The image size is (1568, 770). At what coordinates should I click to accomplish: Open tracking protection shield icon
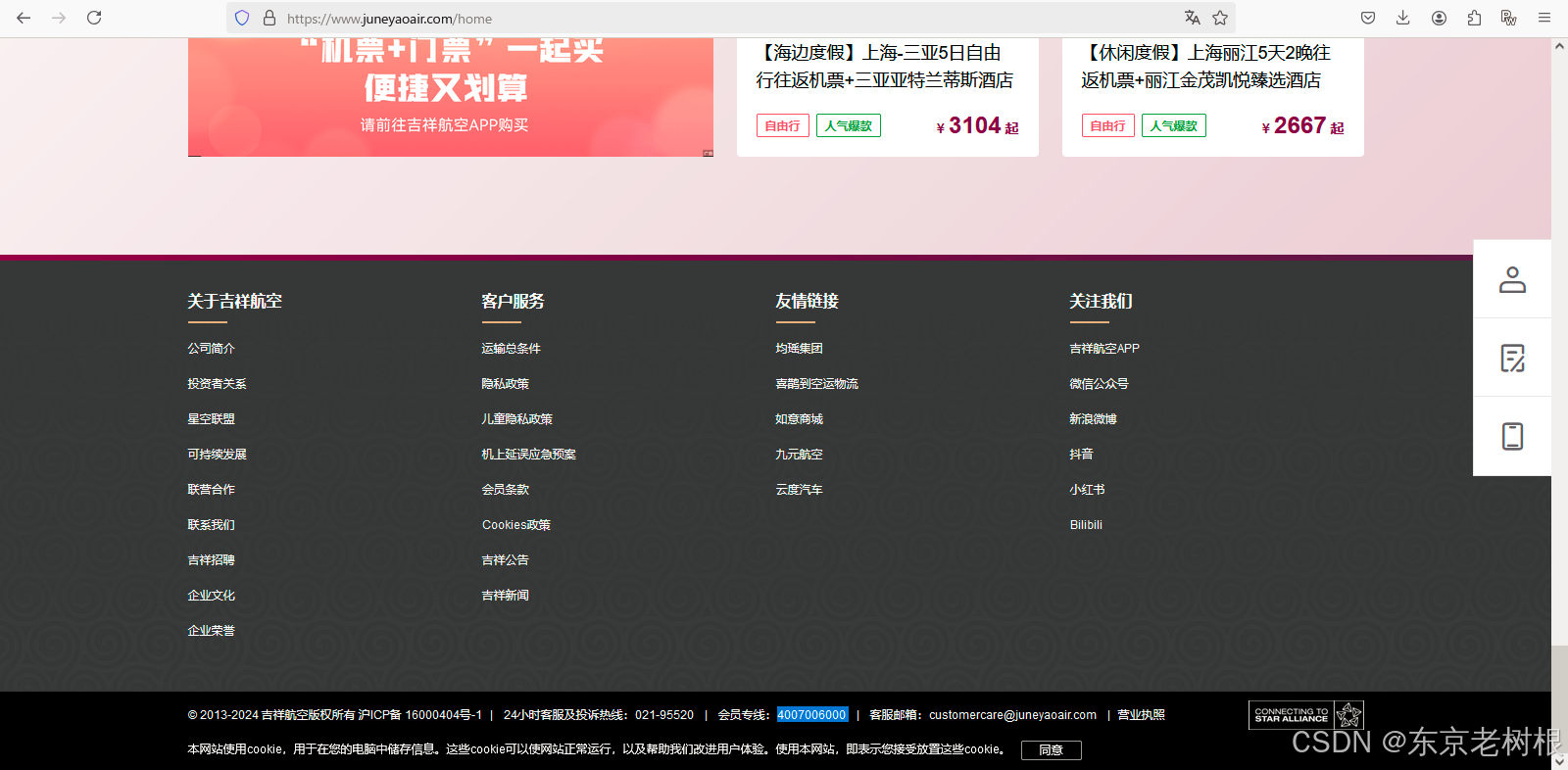pos(242,18)
